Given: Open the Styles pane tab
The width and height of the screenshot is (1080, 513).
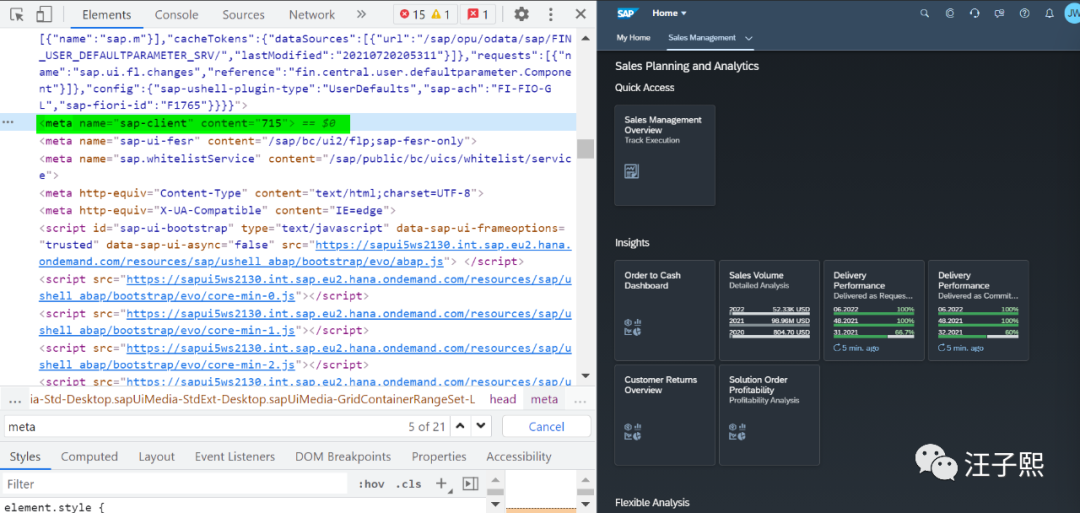Looking at the screenshot, I should (x=25, y=457).
